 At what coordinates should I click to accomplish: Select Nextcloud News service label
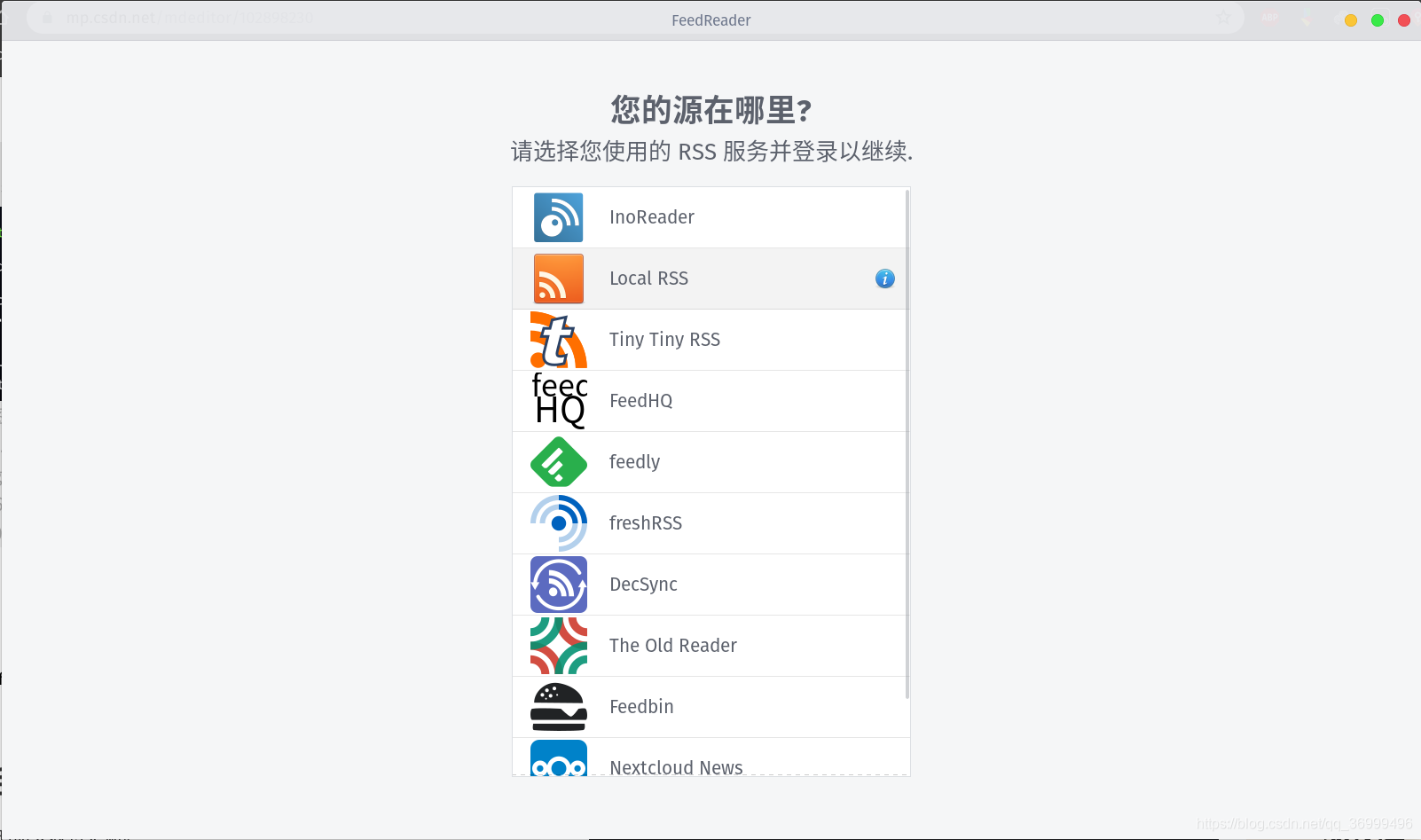tap(676, 766)
